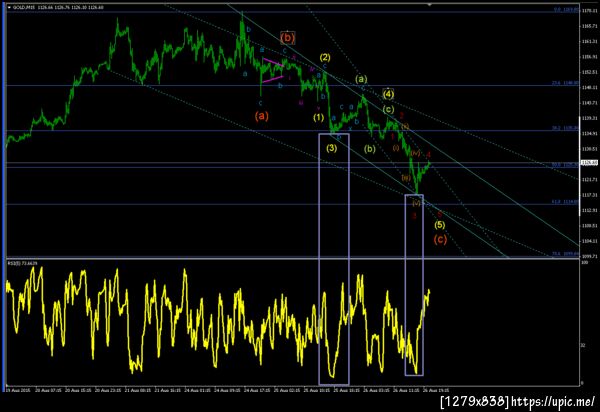Click the 24 Aug 09:15 time label

[x=228, y=391]
